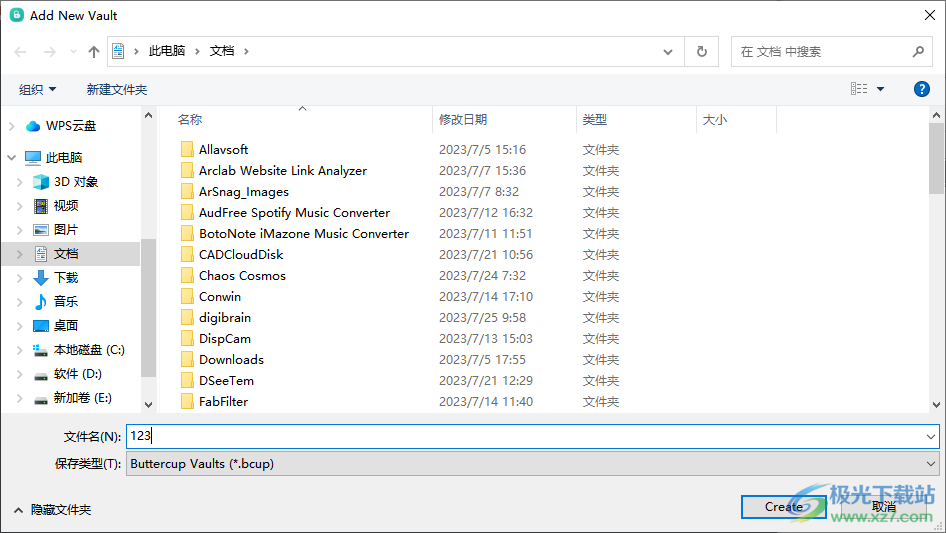
Task: Refresh the current folder view
Action: coord(702,52)
